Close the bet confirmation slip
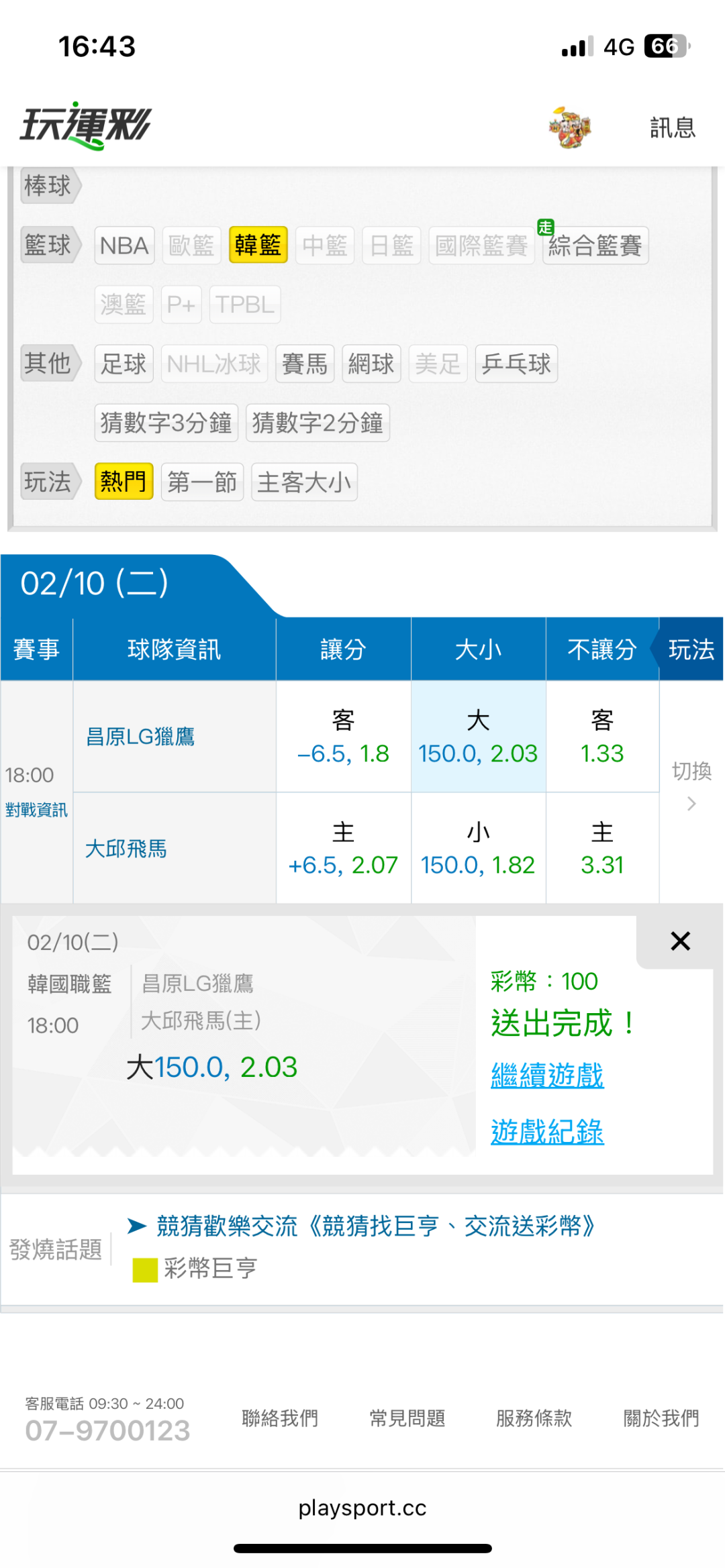The width and height of the screenshot is (725, 1568). point(680,941)
